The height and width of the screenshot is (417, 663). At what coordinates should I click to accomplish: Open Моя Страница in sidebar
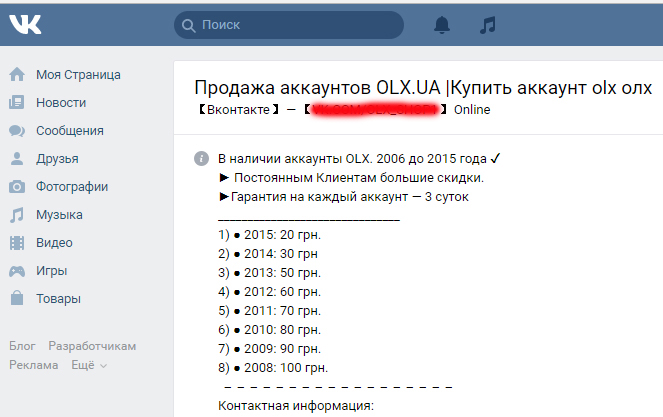[x=78, y=75]
